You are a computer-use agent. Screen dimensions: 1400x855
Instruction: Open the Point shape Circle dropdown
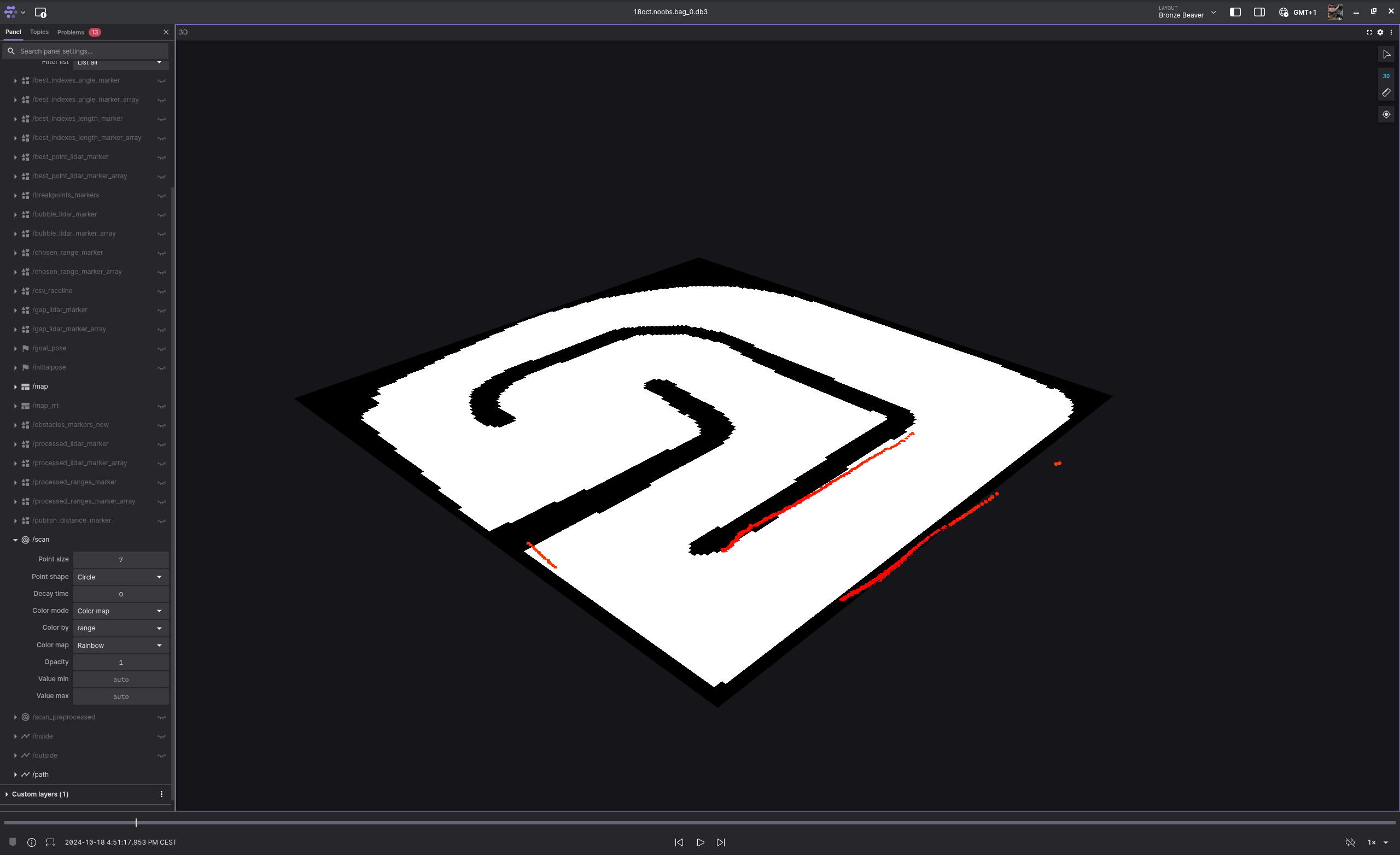120,577
